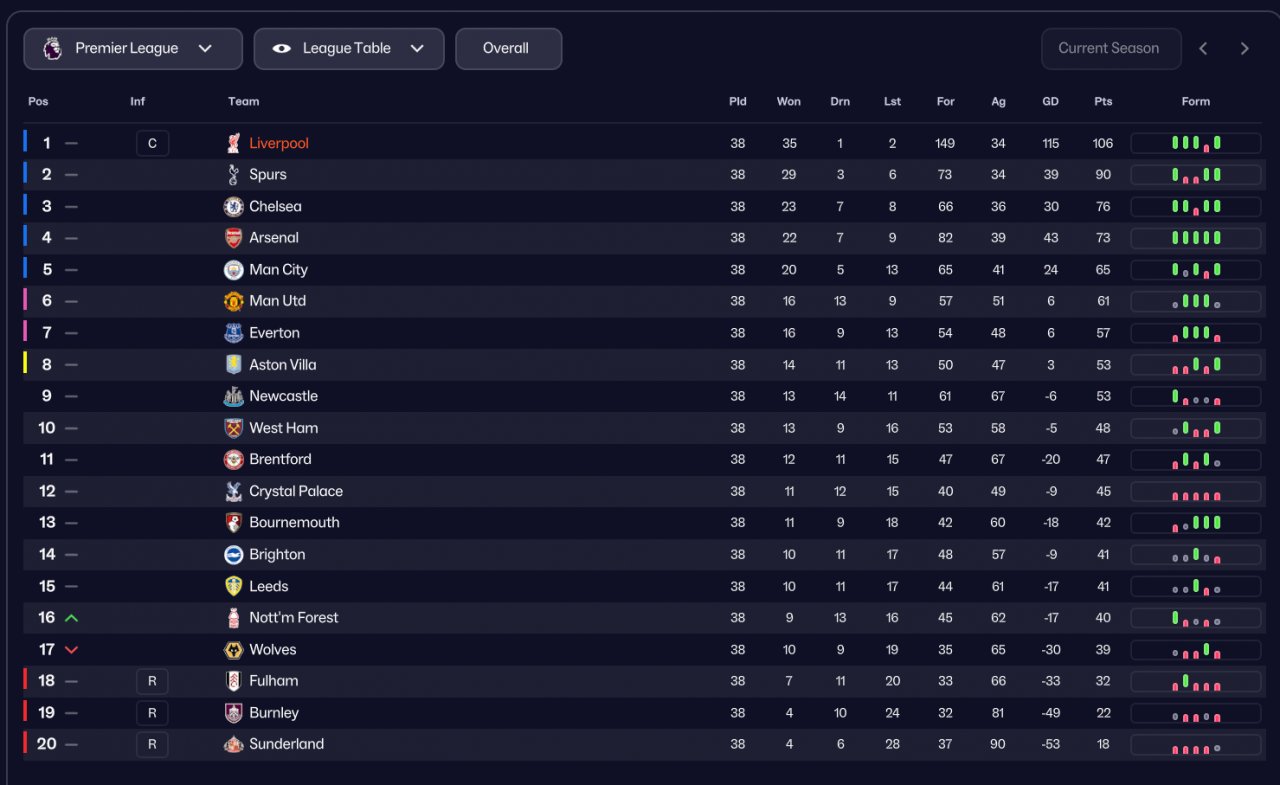
Task: Click the Man City club badge
Action: tap(233, 270)
